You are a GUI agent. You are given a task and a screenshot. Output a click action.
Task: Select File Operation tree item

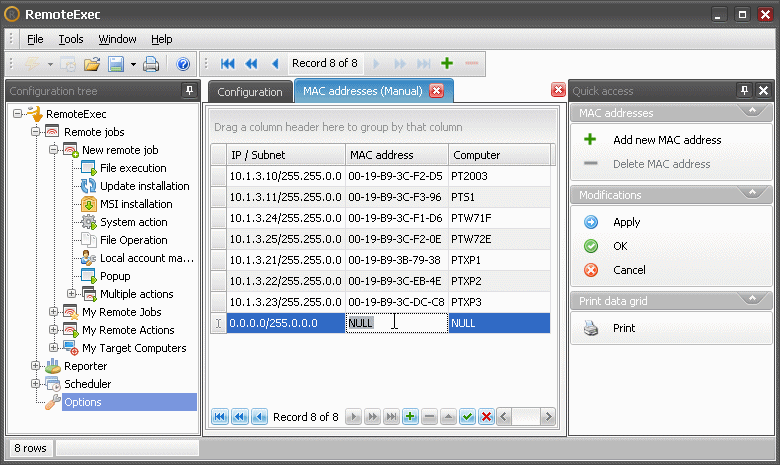pyautogui.click(x=133, y=240)
